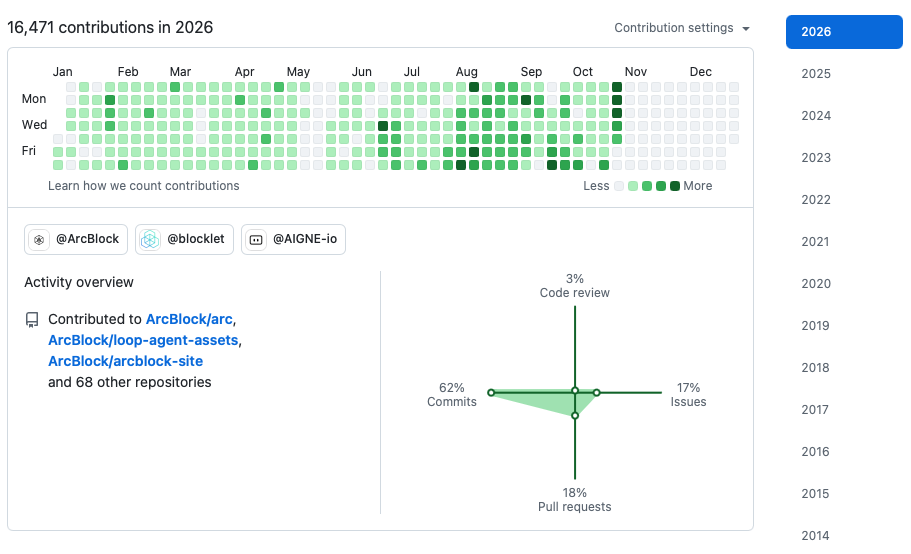
Task: Select year 2026 in the year list
Action: pyautogui.click(x=844, y=32)
